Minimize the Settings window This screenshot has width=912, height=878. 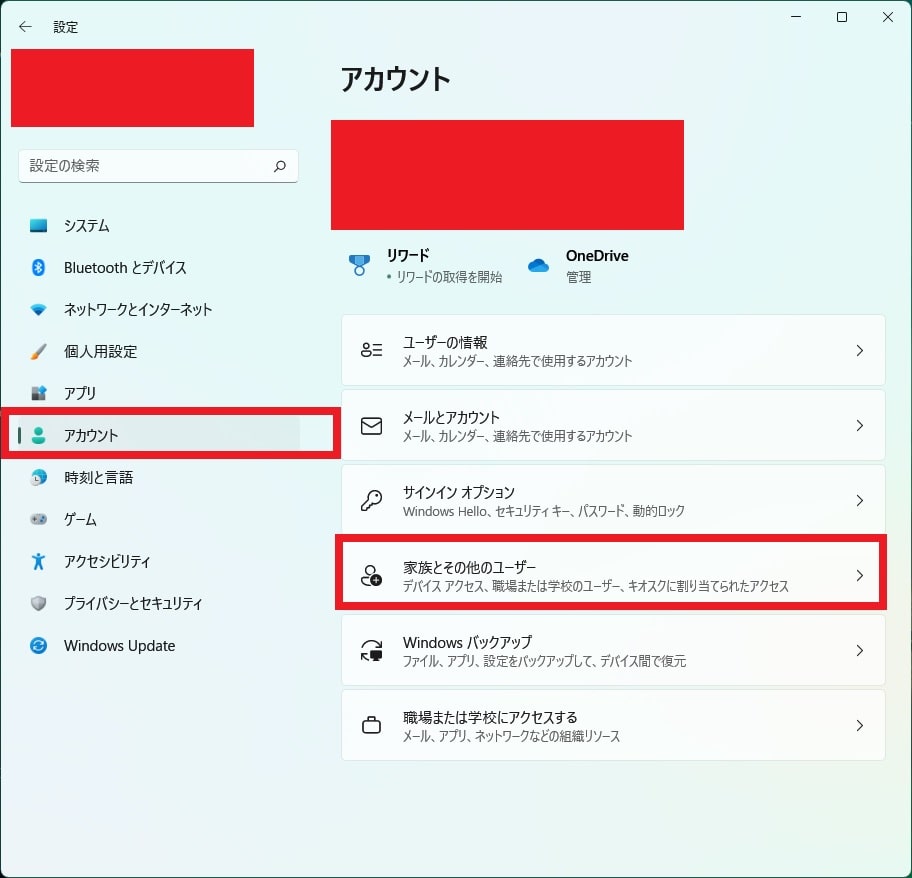coord(796,17)
